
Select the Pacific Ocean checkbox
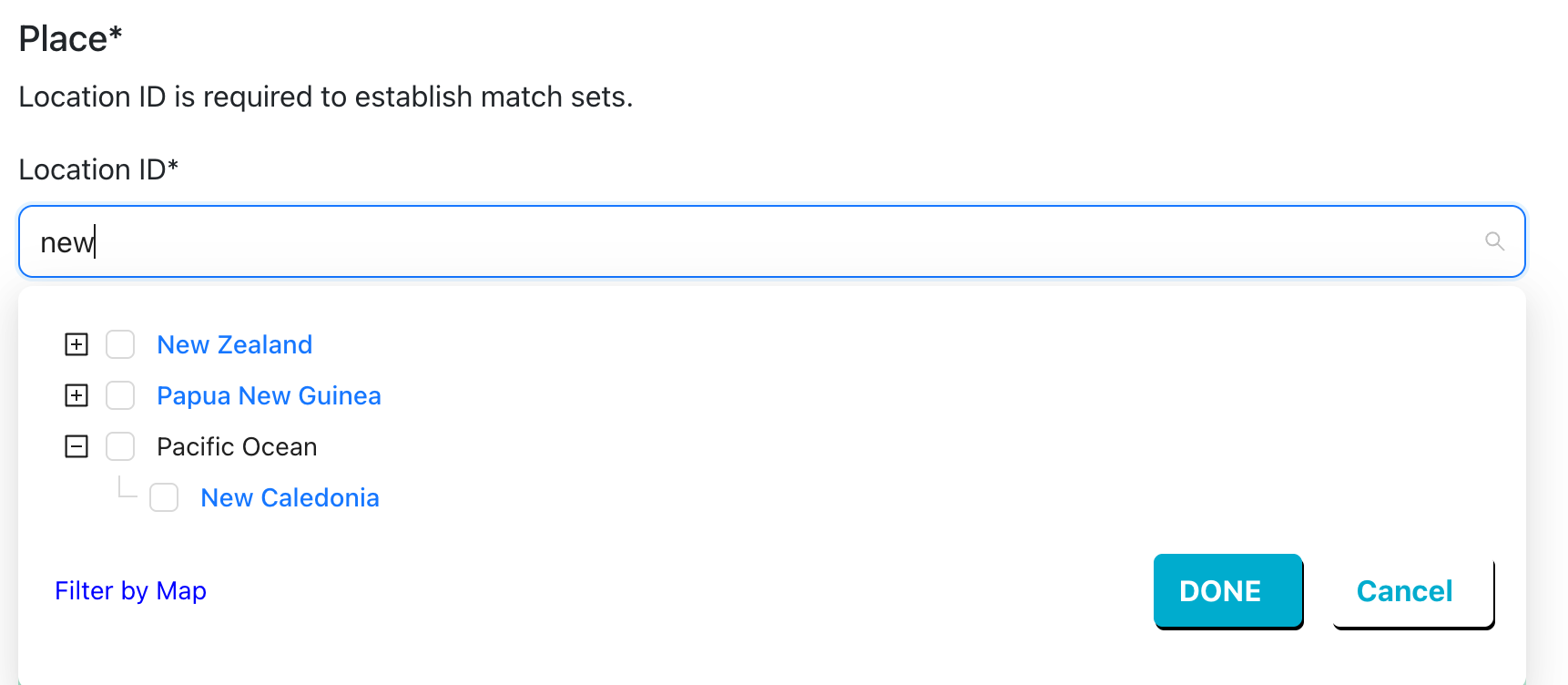[x=120, y=446]
